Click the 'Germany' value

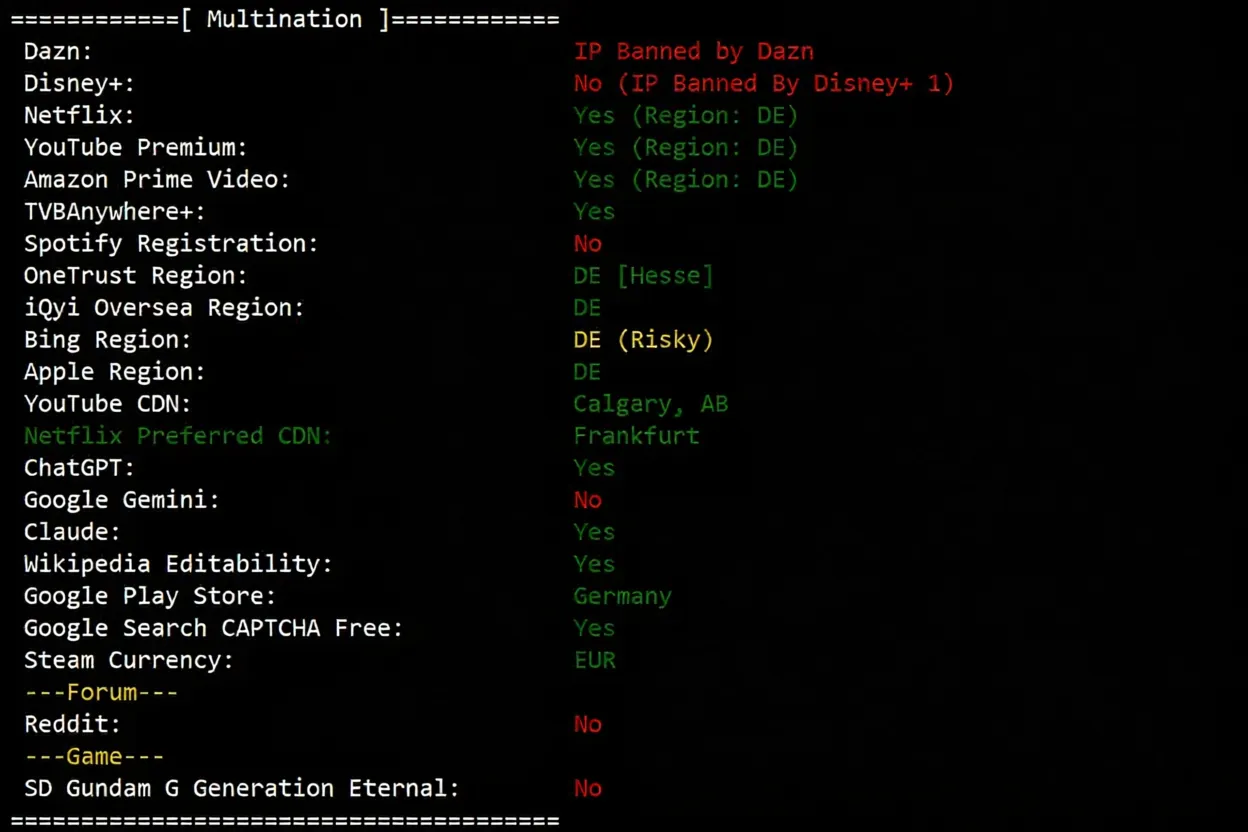pos(622,596)
